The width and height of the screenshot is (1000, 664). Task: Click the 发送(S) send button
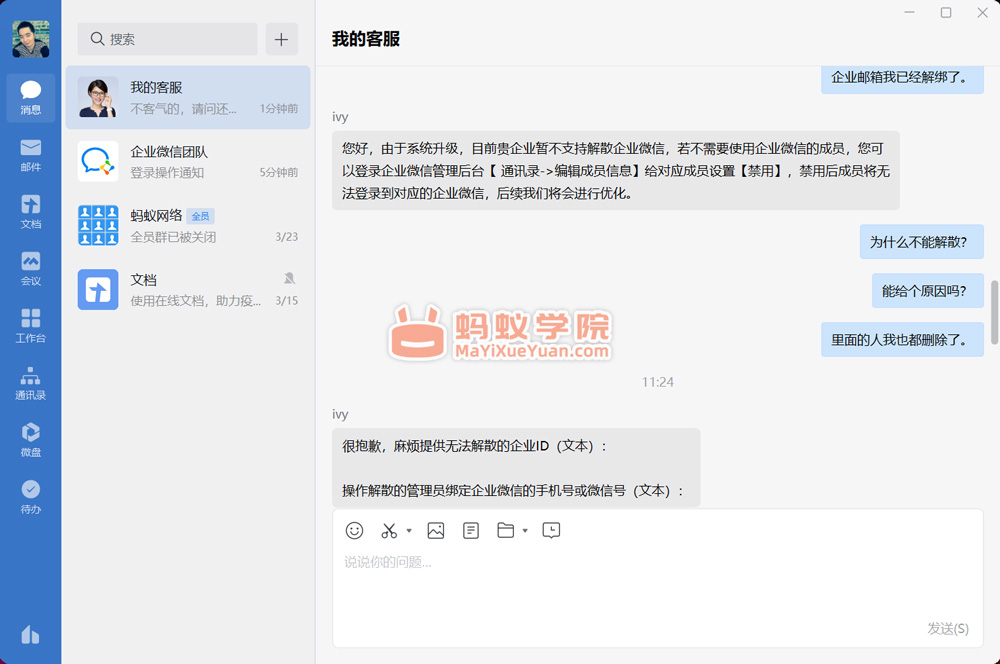tap(947, 628)
